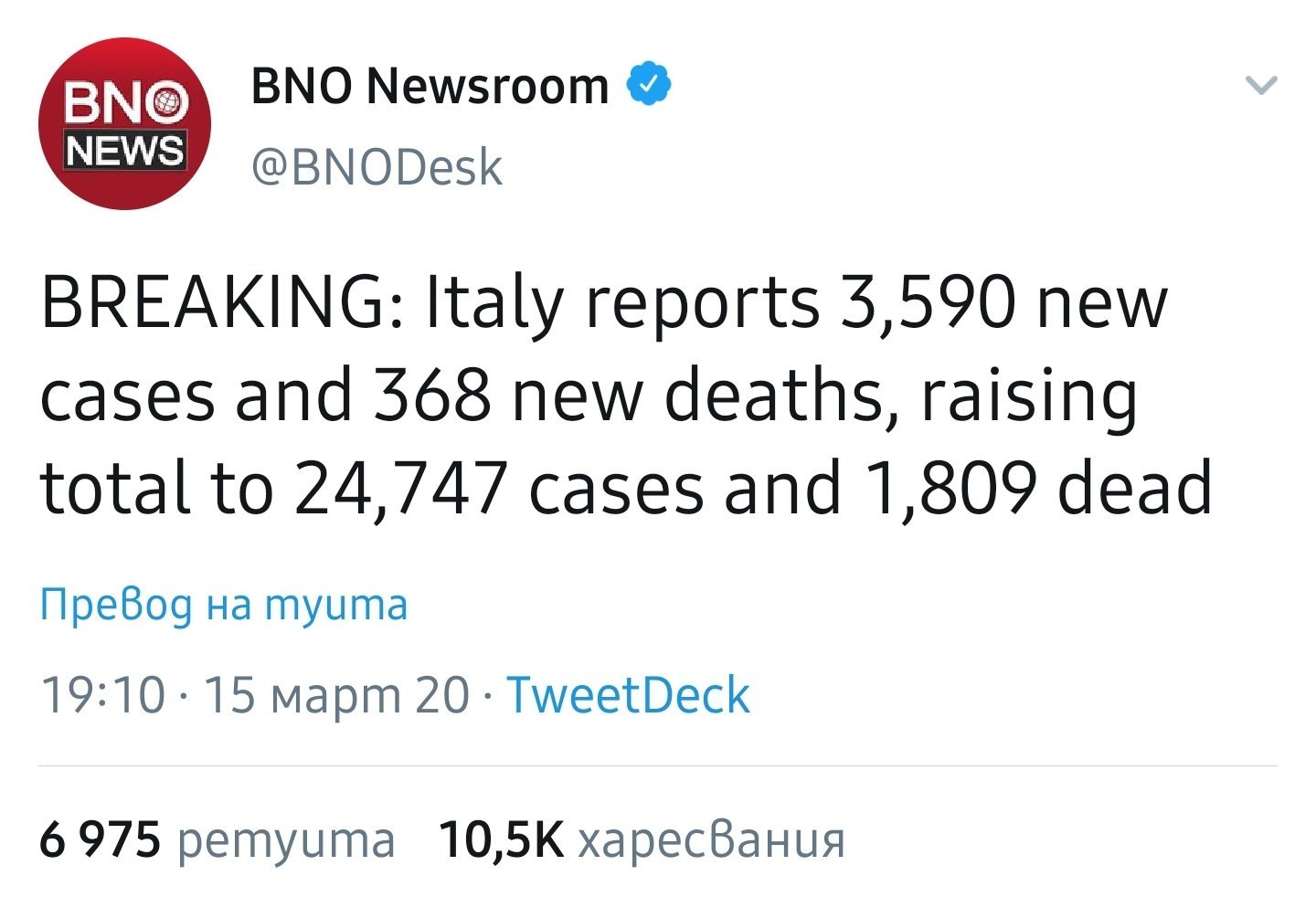Click "Превод на туита" translate link

pyautogui.click(x=224, y=605)
